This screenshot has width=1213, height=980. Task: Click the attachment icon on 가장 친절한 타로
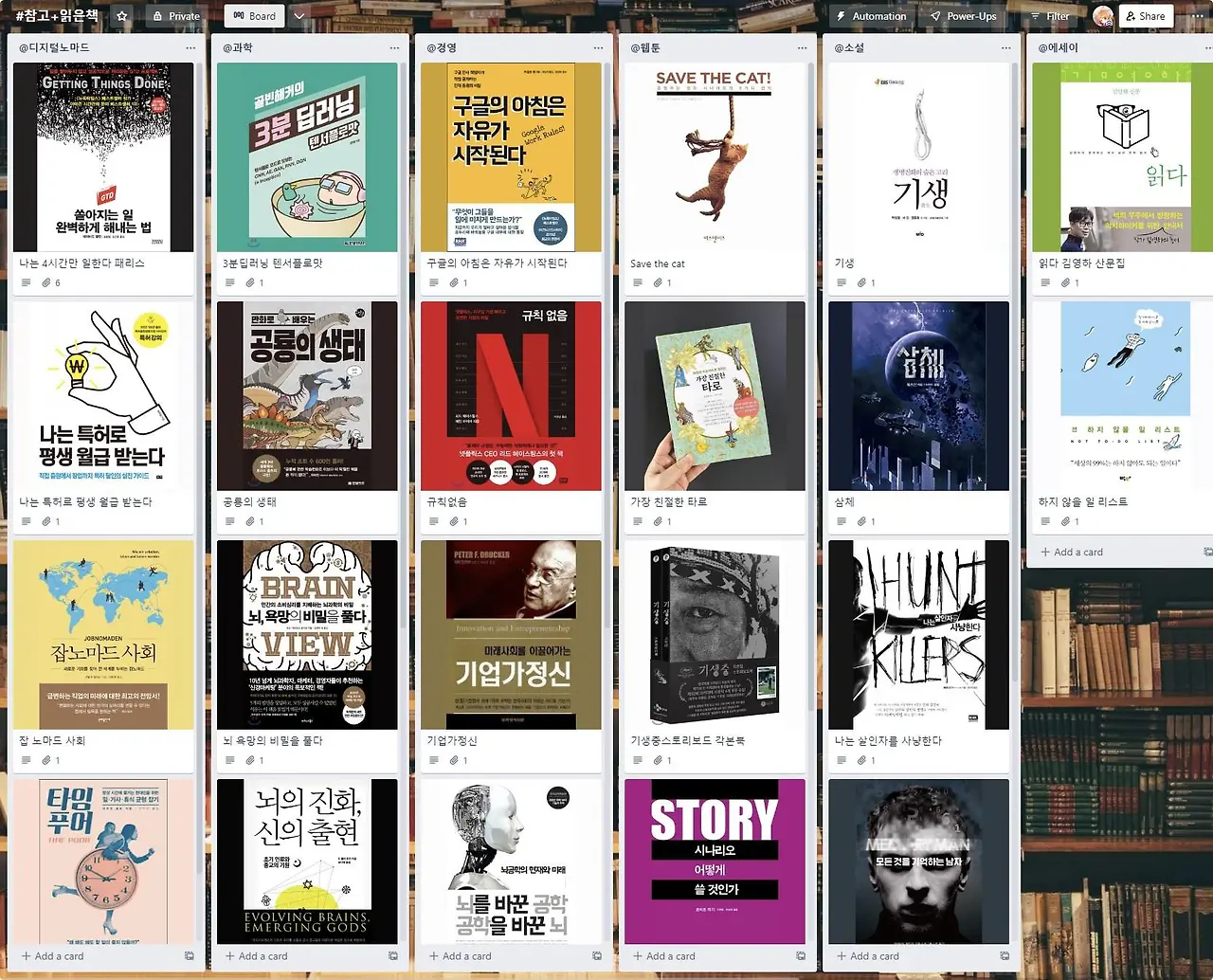(x=657, y=521)
